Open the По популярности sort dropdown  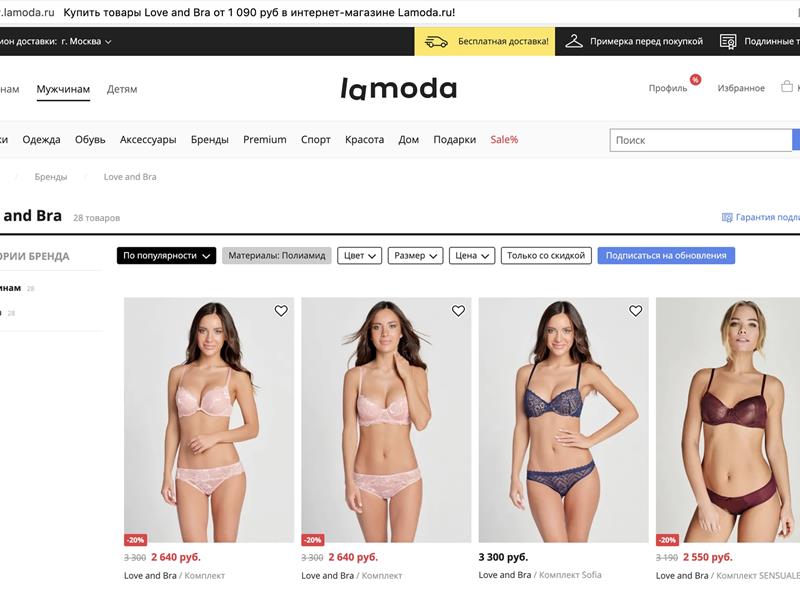pos(166,256)
